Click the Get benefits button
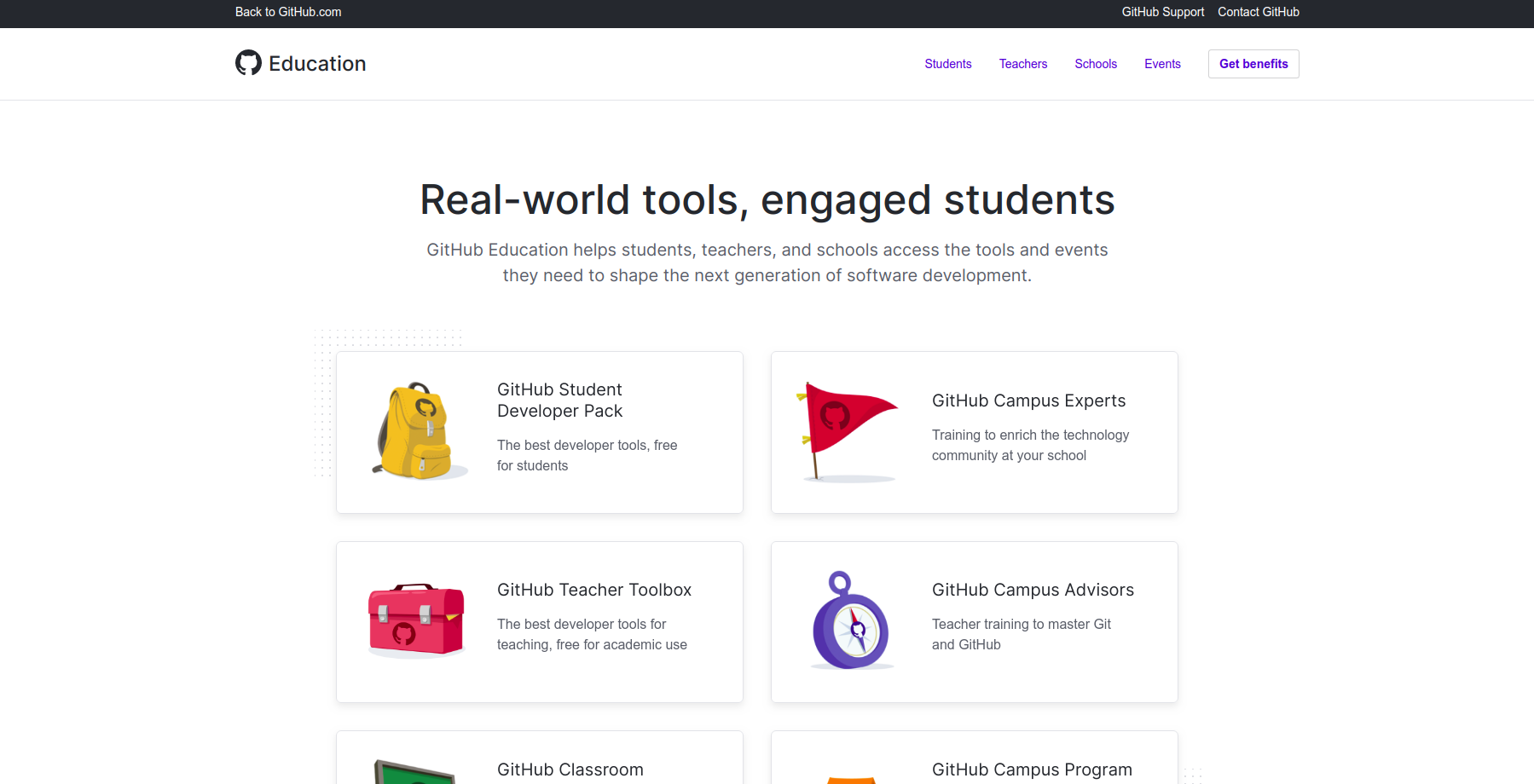 coord(1253,64)
